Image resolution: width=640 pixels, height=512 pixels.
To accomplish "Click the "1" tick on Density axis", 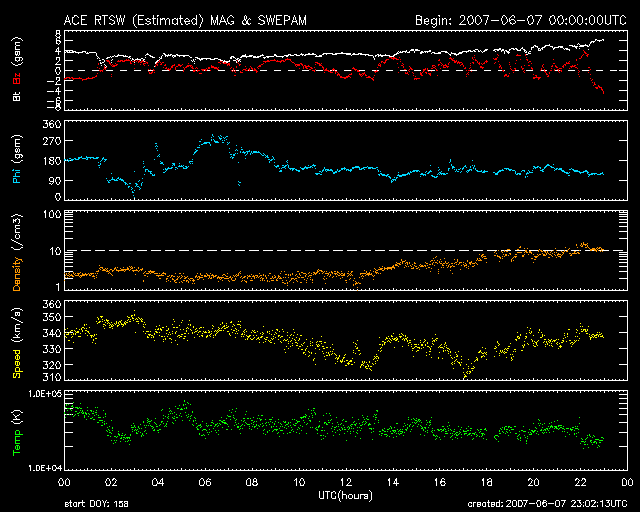I will 58,287.
